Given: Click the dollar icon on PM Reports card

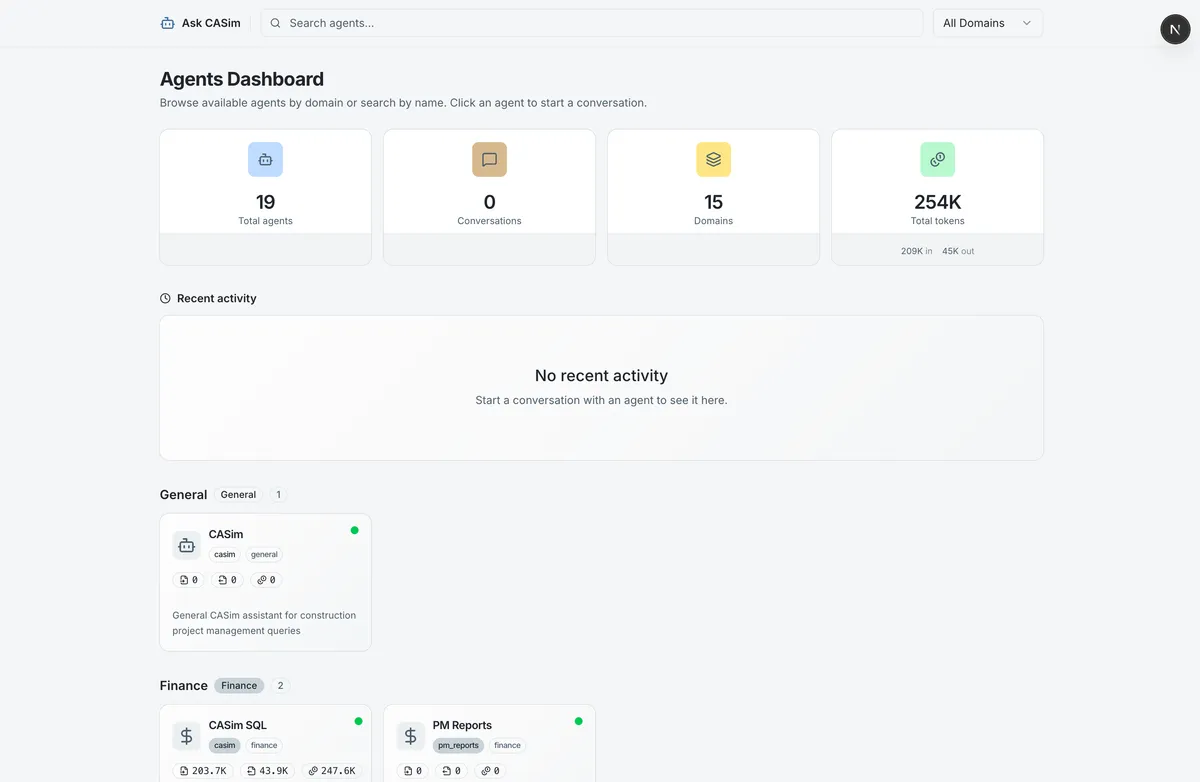Looking at the screenshot, I should pos(410,736).
